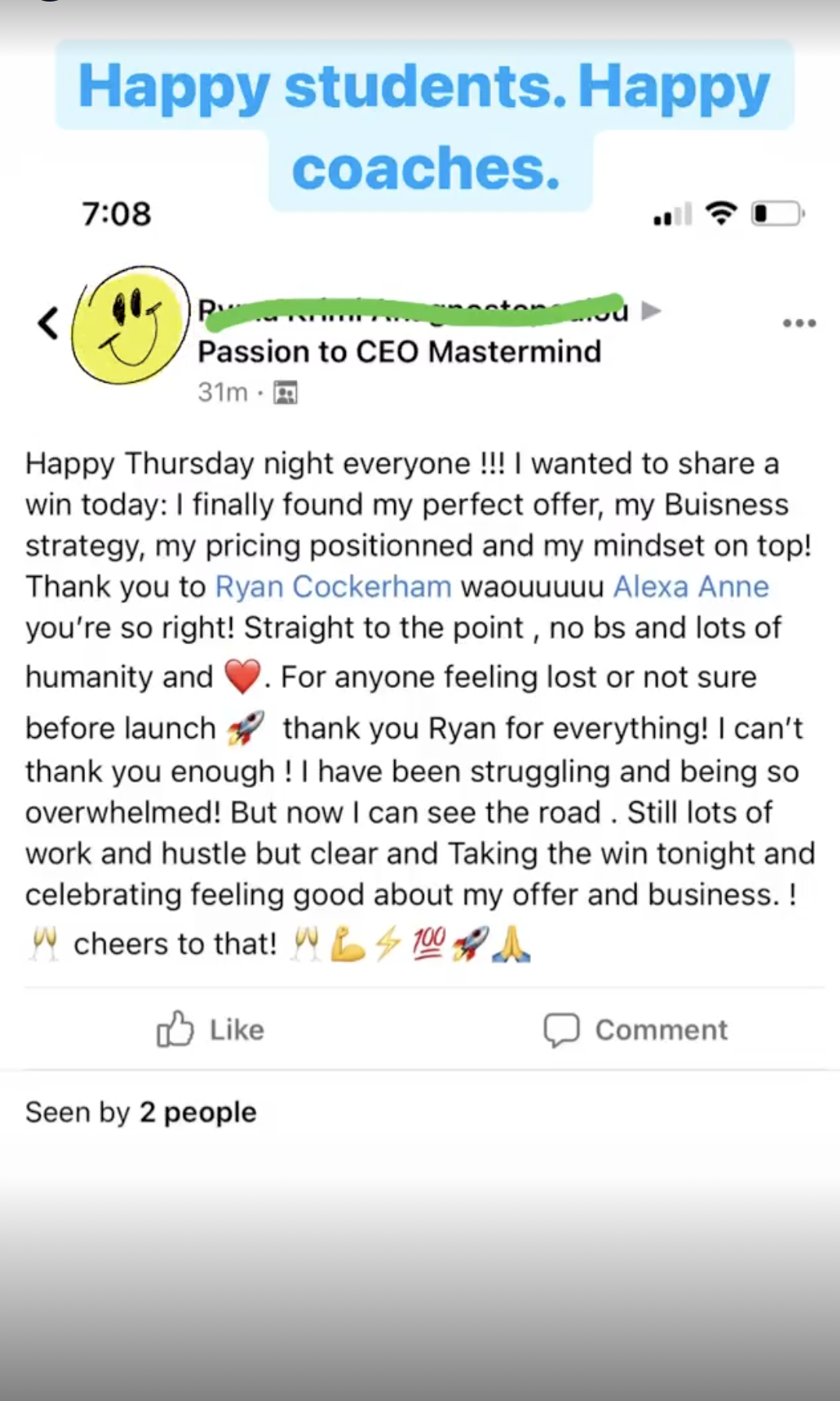Viewport: 840px width, 1401px height.
Task: Open Ryan Cockerham's tagged profile link
Action: 333,586
